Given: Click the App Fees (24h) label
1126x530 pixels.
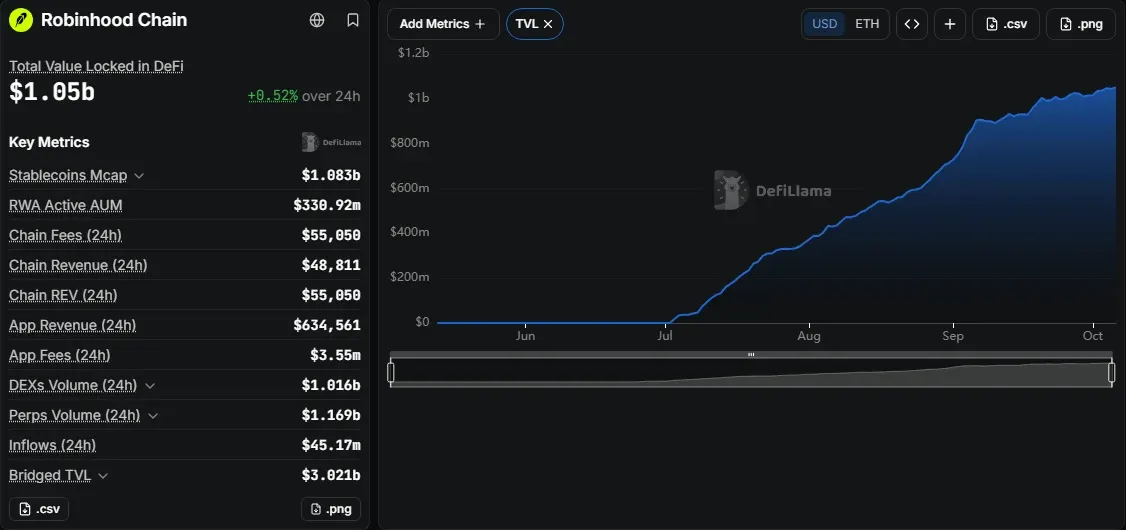Looking at the screenshot, I should click(x=60, y=355).
